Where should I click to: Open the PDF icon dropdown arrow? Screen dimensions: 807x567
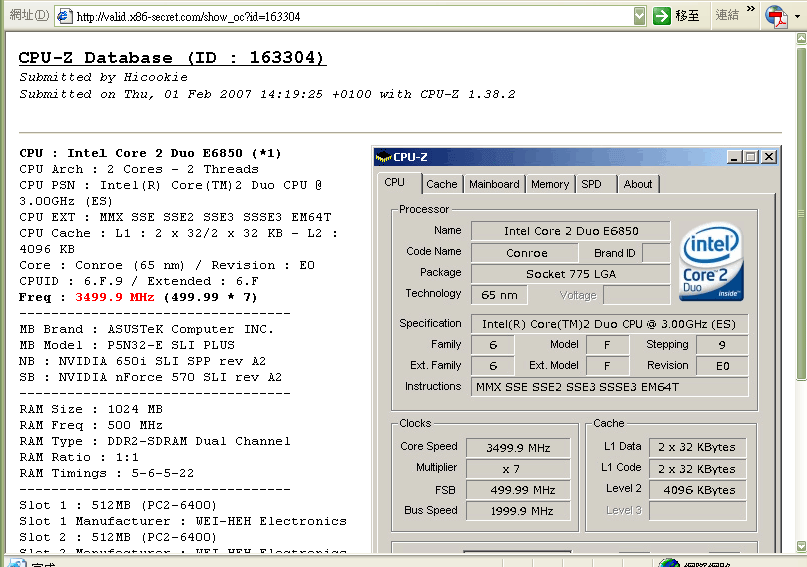797,16
